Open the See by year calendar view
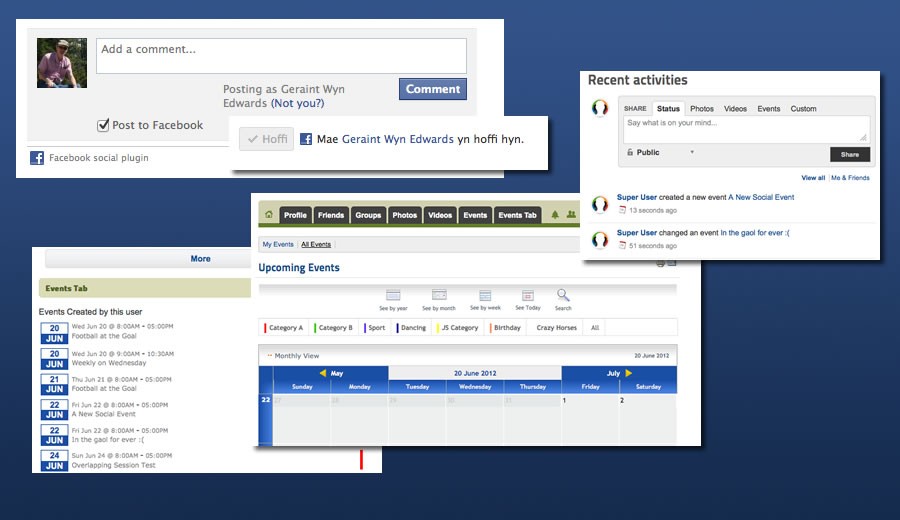Viewport: 900px width, 520px height. 393,295
